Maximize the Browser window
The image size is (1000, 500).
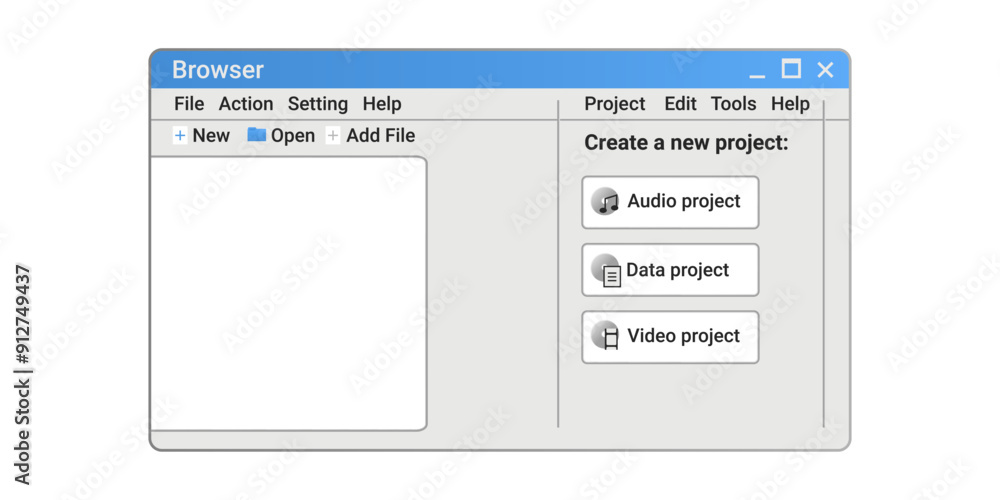(x=791, y=69)
